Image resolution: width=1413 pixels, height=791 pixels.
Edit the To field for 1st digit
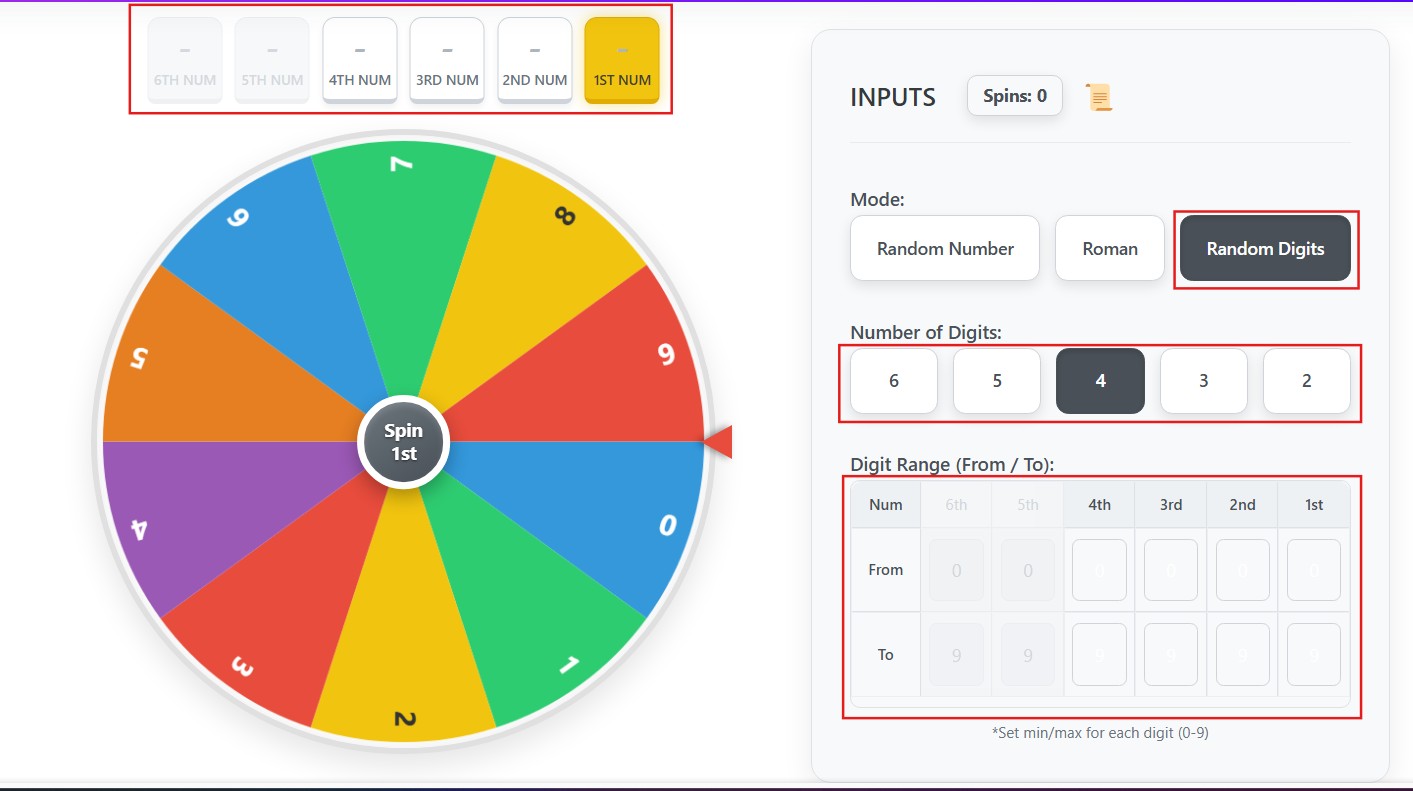[x=1314, y=655]
